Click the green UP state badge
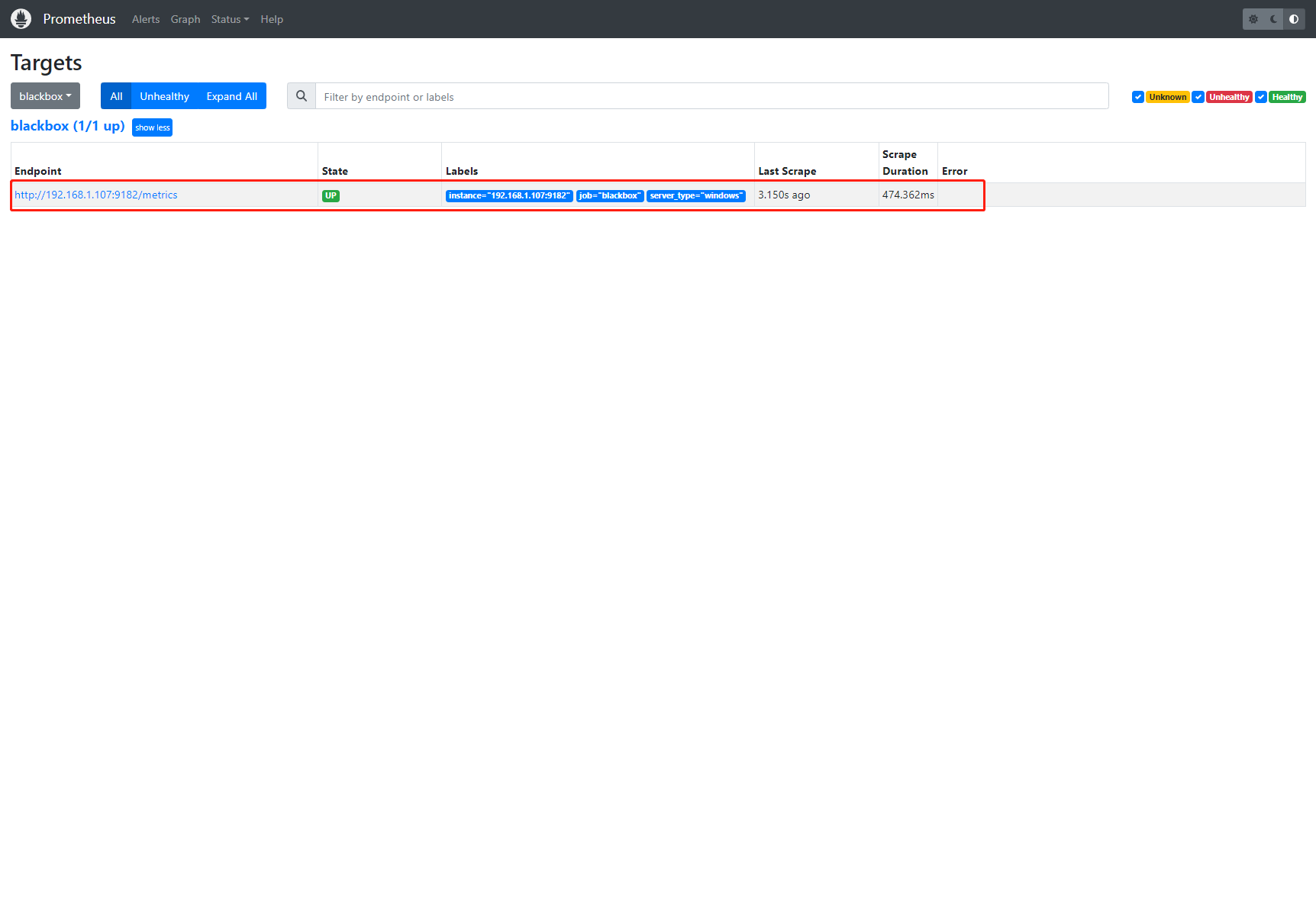Viewport: 1316px width, 912px height. pyautogui.click(x=331, y=195)
